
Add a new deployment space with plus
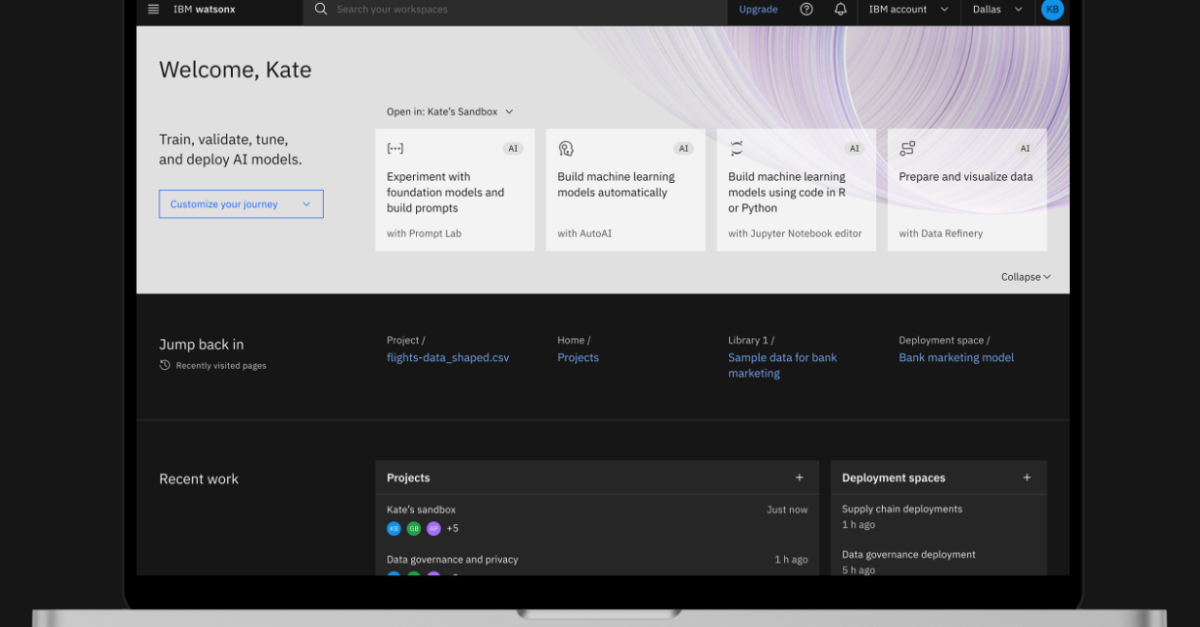(x=1027, y=478)
